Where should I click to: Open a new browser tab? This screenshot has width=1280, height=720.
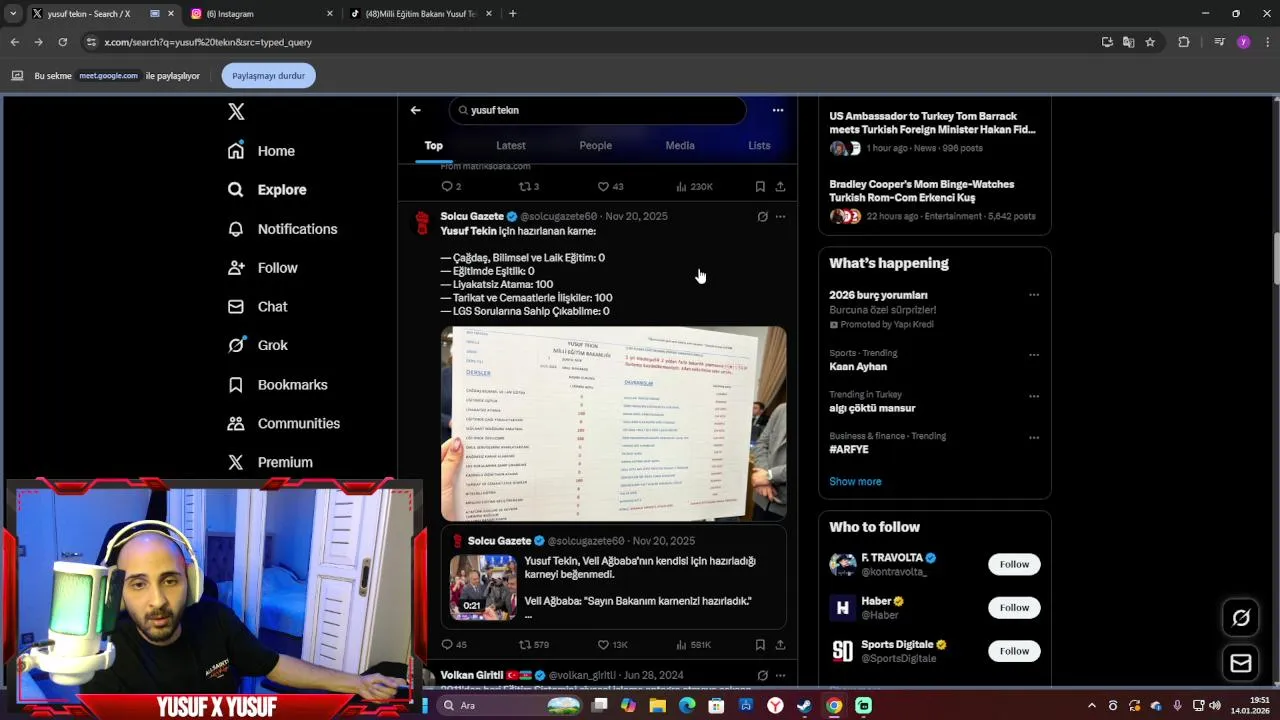coord(512,14)
